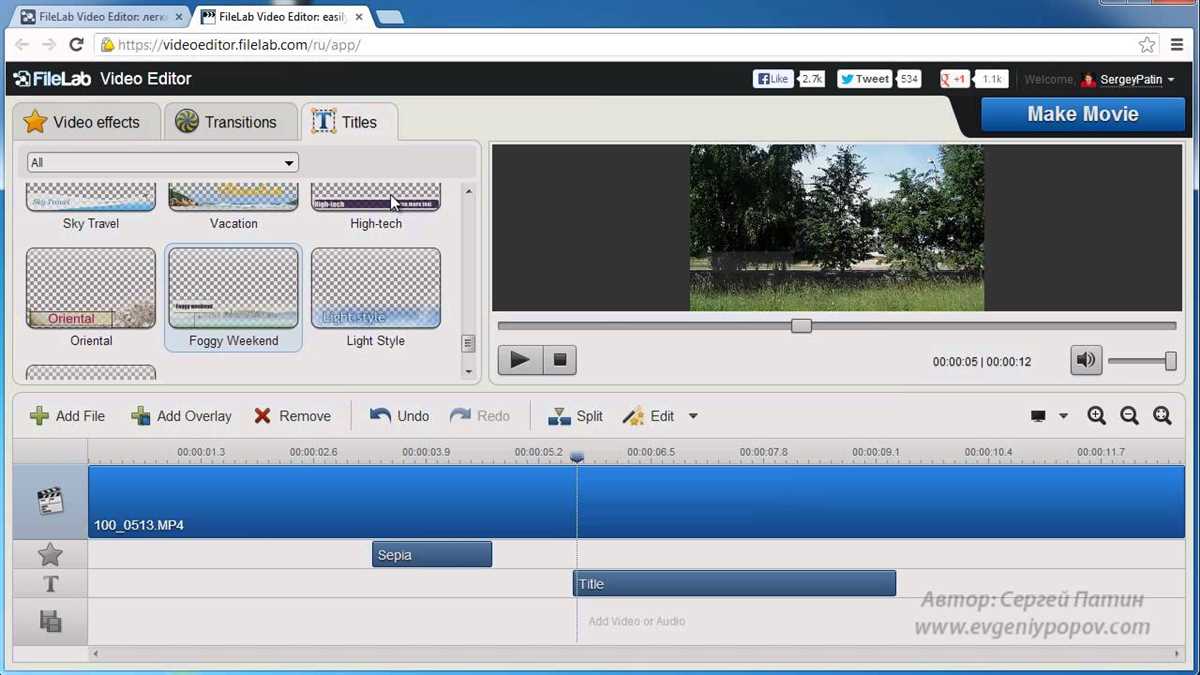Go back in the browser

pyautogui.click(x=22, y=45)
